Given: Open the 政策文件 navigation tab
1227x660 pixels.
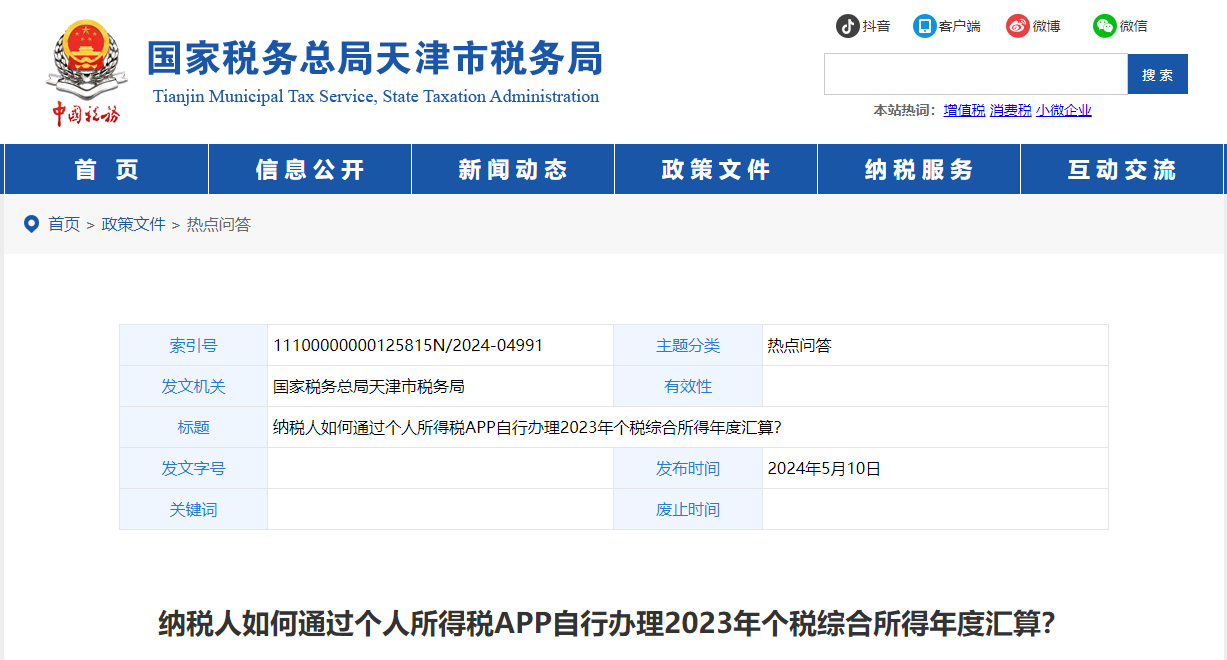Looking at the screenshot, I should pos(716,169).
